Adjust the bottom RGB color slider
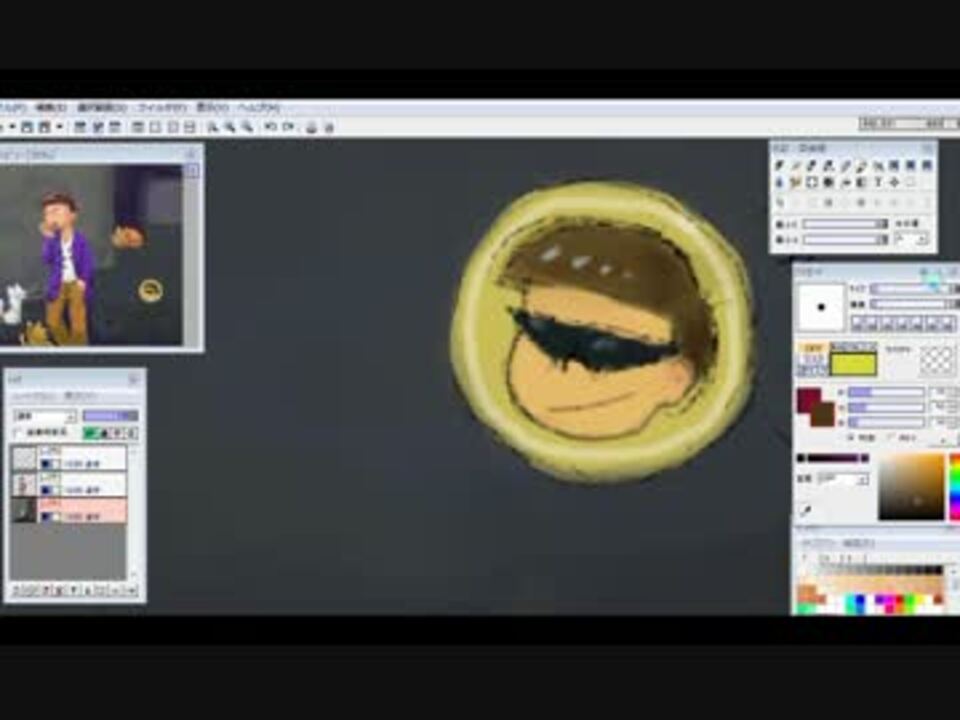960x720 pixels. pyautogui.click(x=886, y=422)
